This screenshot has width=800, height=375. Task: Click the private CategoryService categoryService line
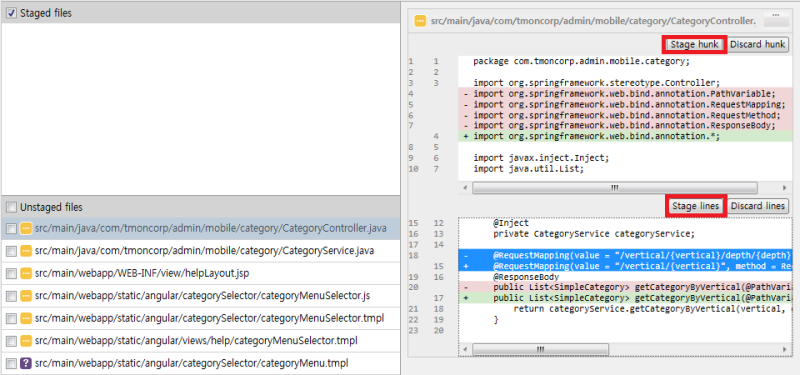594,234
